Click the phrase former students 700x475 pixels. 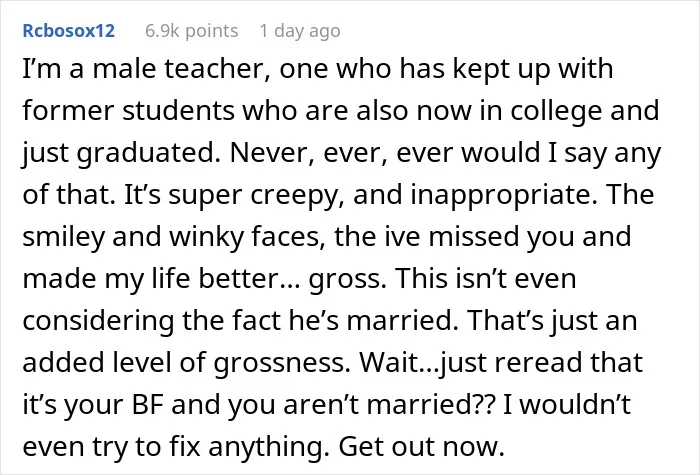pyautogui.click(x=128, y=111)
